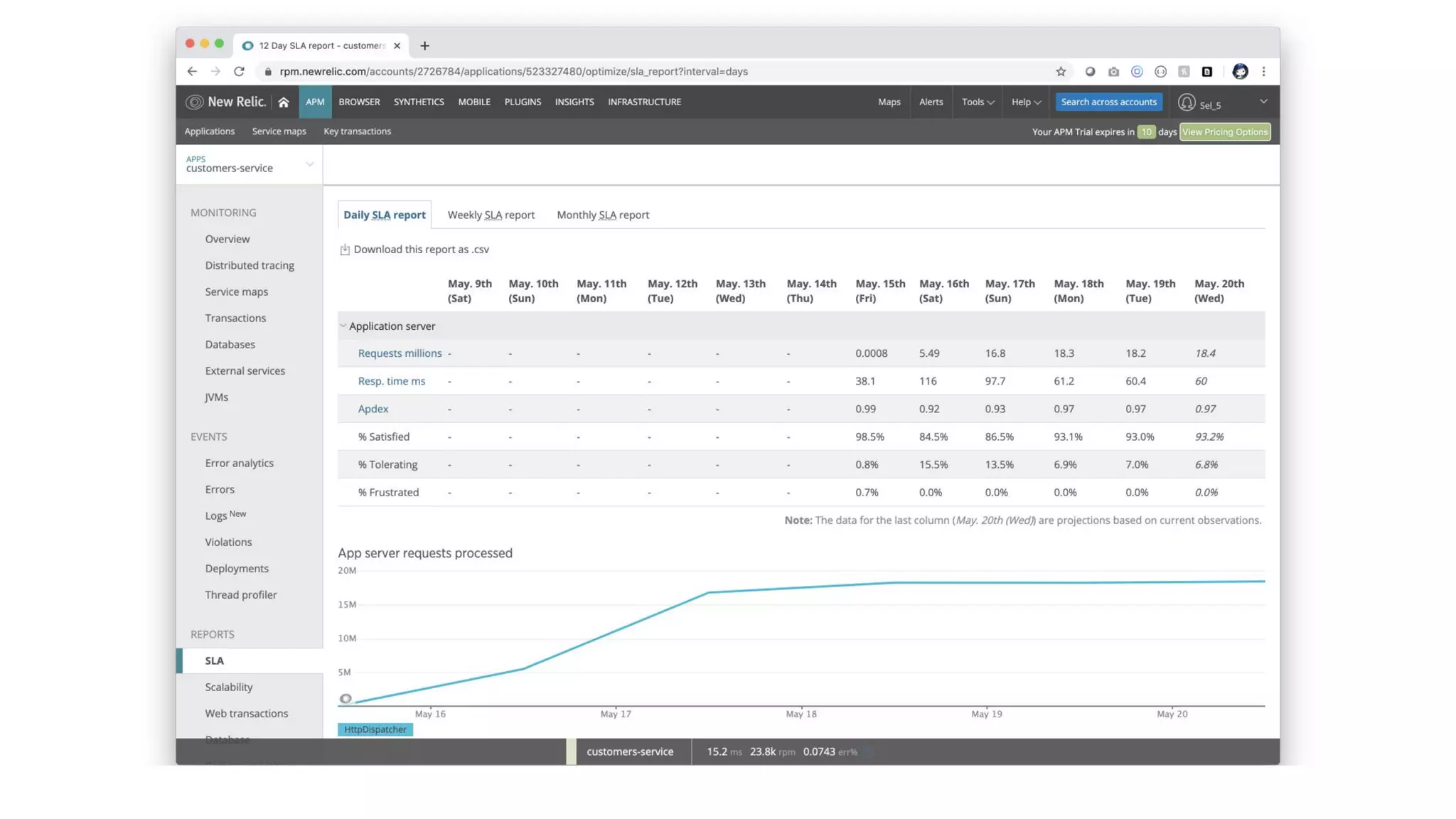The width and height of the screenshot is (1456, 819).
Task: Bookmark page with star icon
Action: point(1061,71)
